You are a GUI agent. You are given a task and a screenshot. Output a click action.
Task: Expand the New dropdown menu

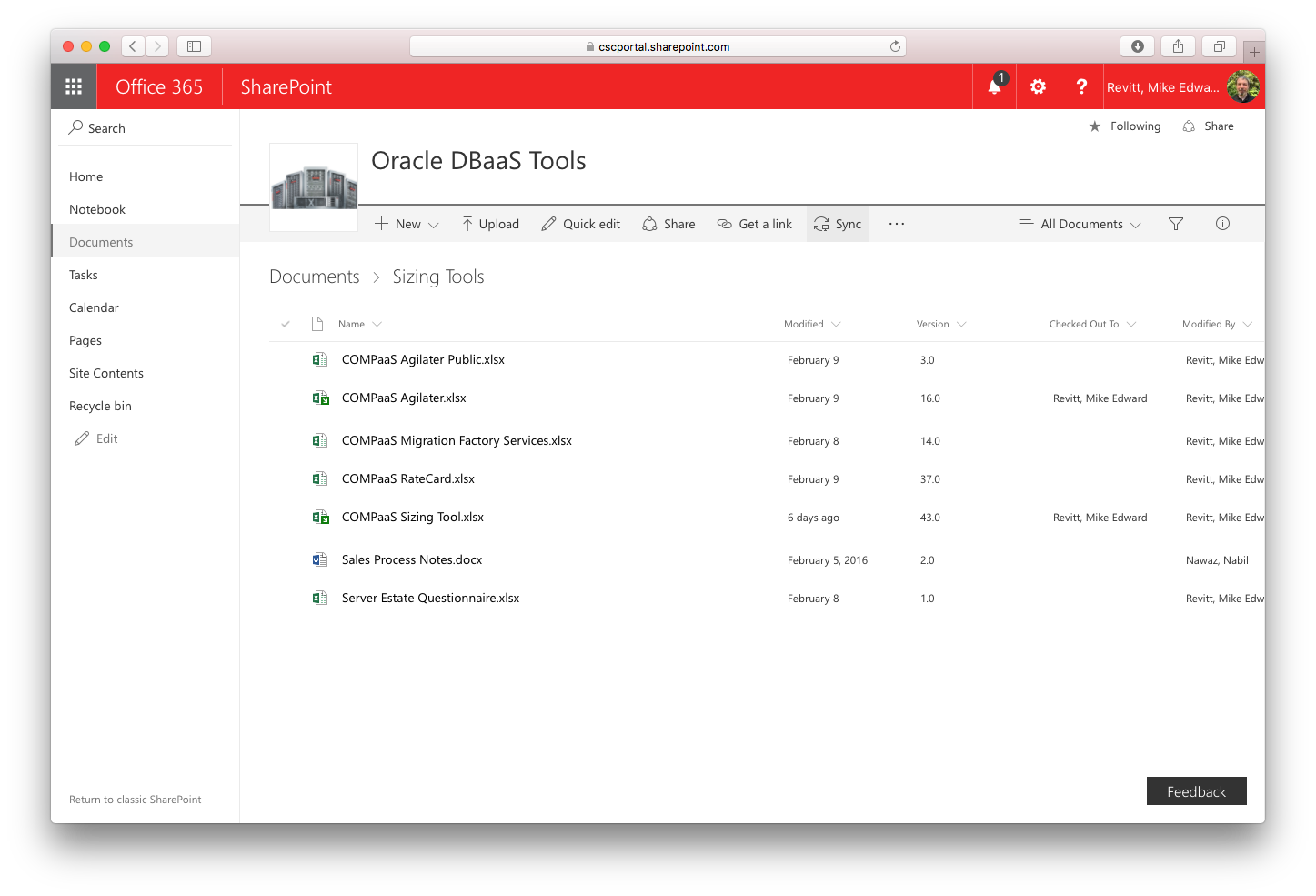click(x=433, y=225)
